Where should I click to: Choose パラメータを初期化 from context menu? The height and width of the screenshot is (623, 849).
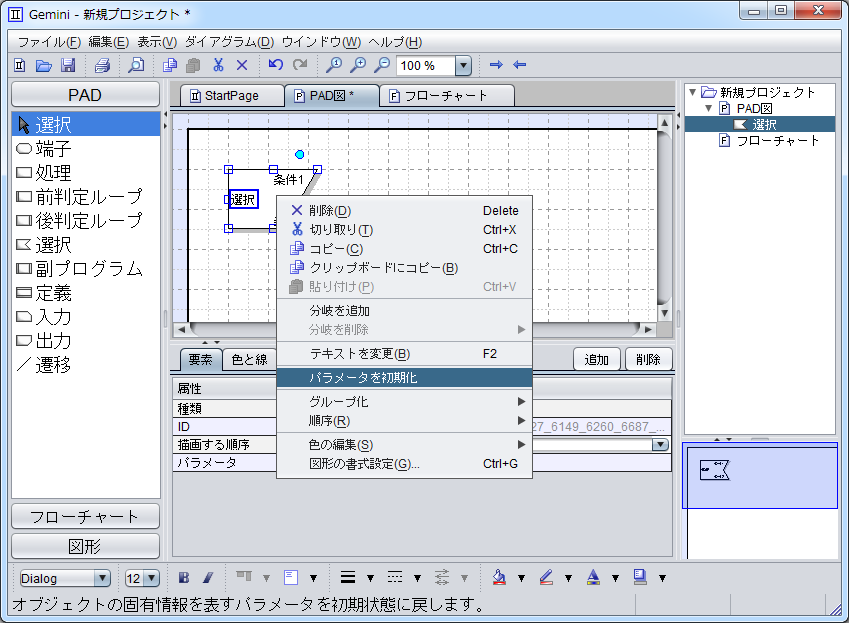click(404, 378)
